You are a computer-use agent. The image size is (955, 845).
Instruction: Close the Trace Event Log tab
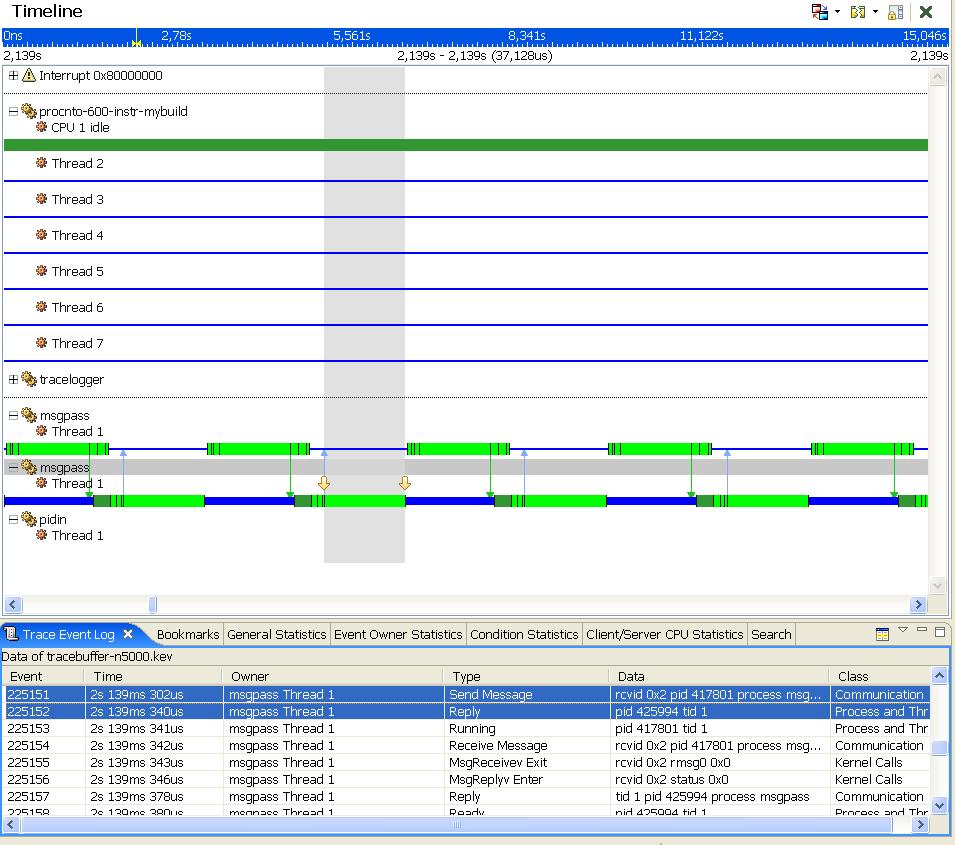coord(128,634)
